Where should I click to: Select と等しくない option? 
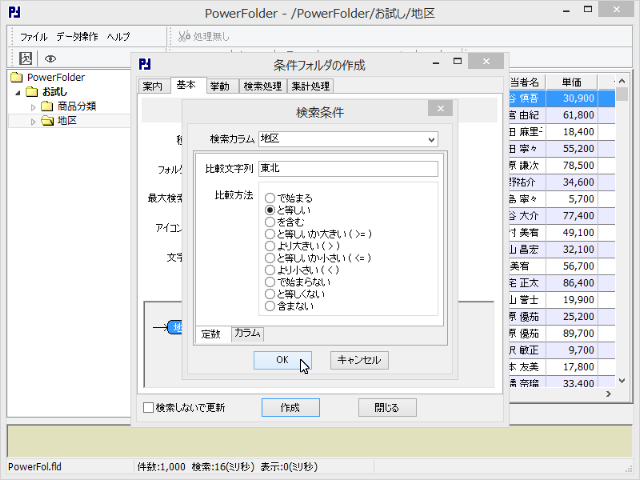coord(270,294)
